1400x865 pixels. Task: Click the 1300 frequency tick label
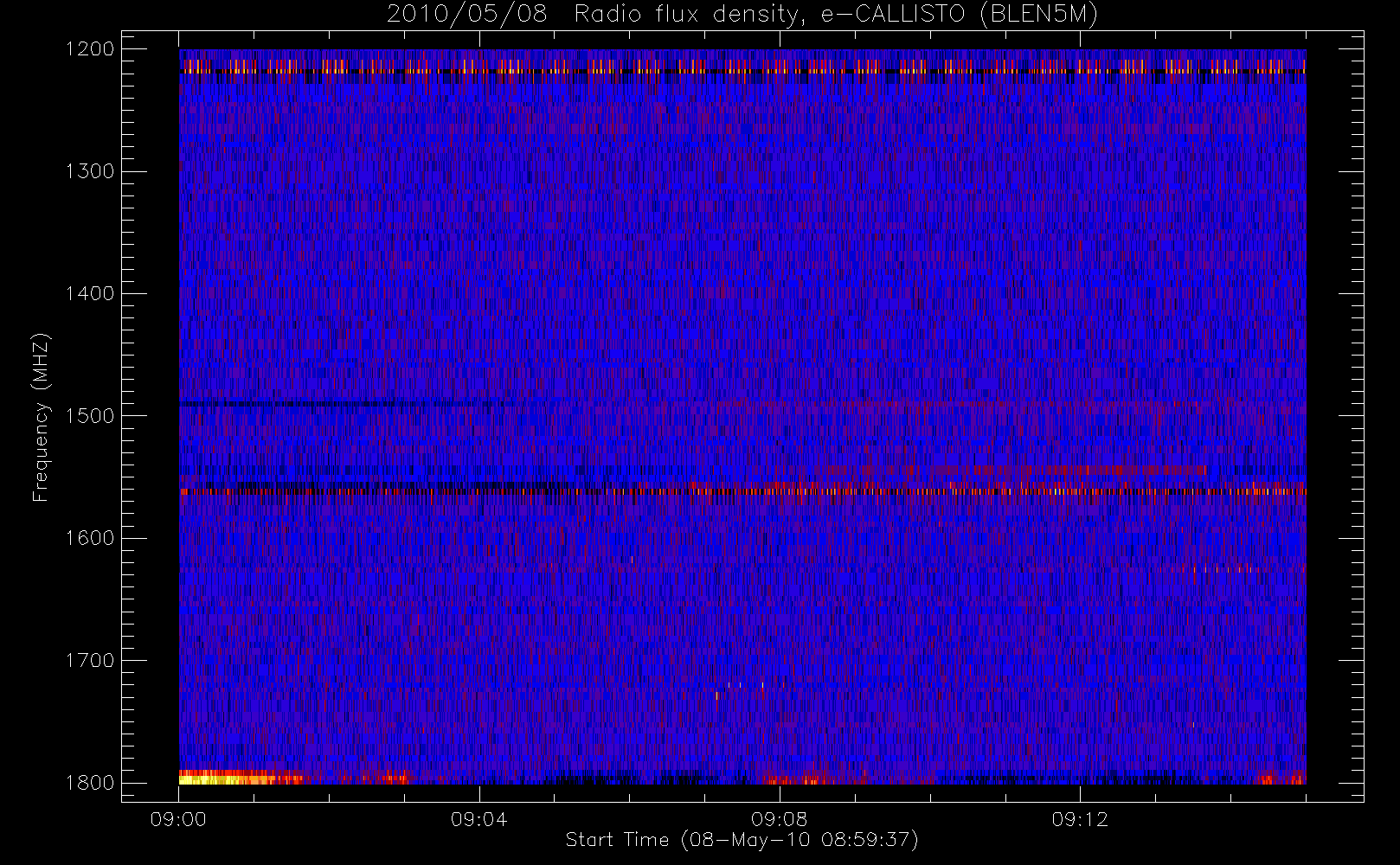coord(90,171)
